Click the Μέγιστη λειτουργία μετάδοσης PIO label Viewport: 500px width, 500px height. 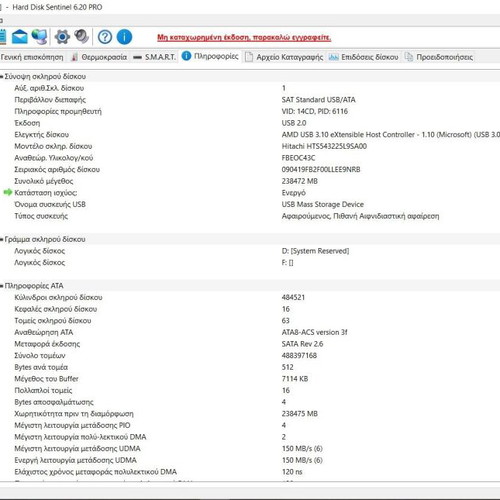[x=72, y=425]
